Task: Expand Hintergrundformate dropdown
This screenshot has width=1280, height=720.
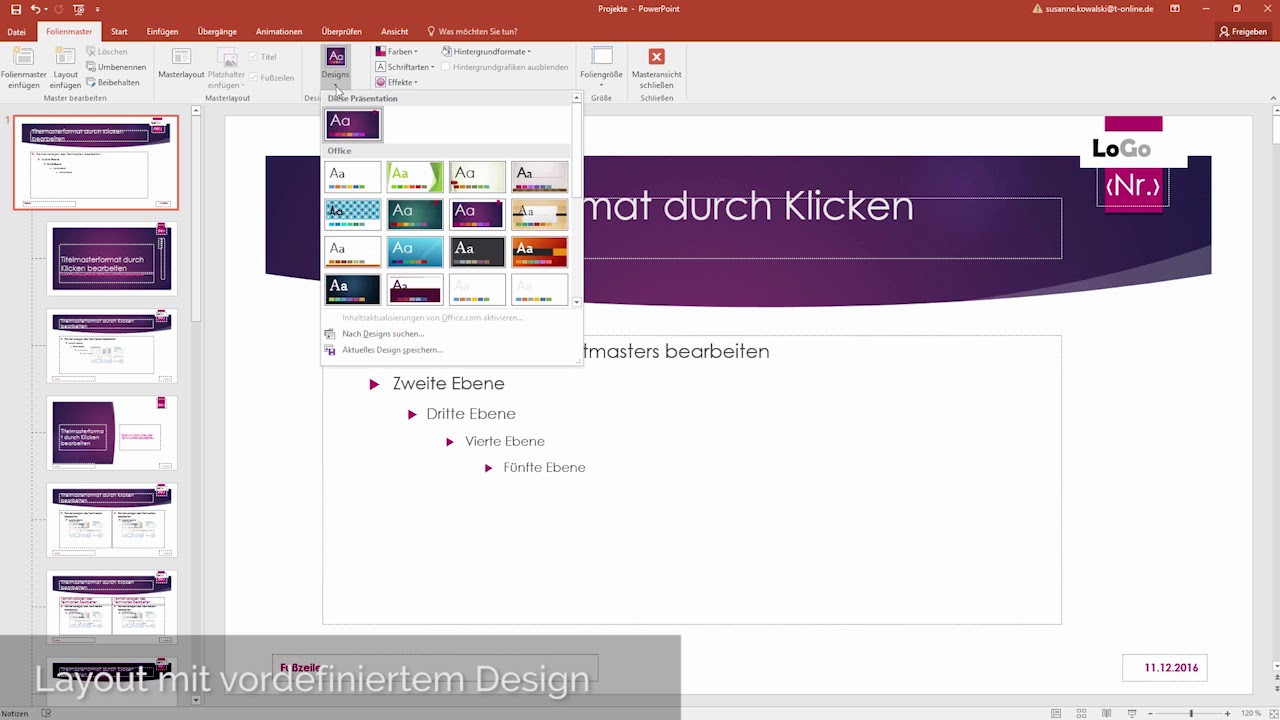Action: 486,51
